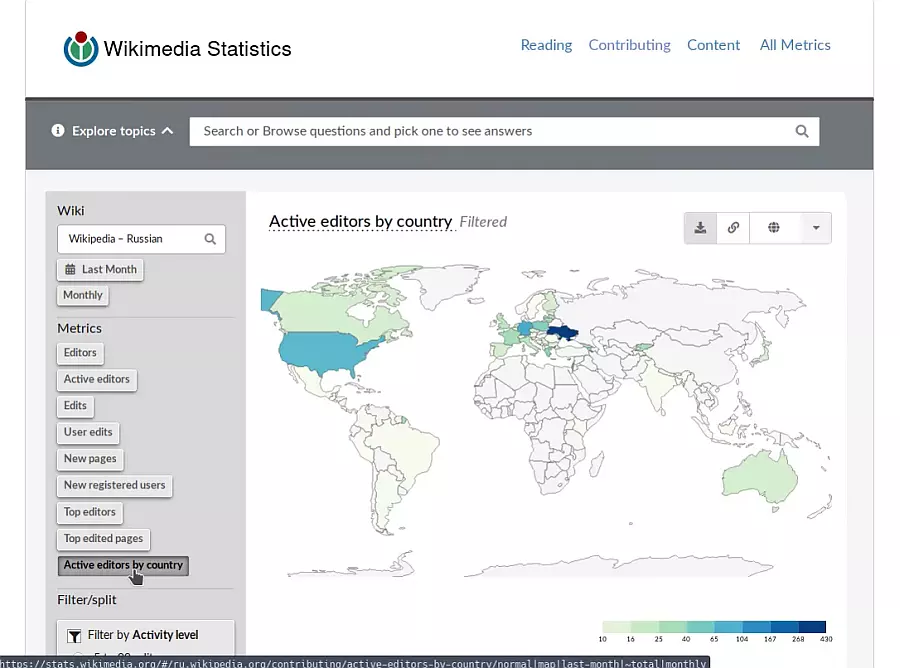Click the Wikimedia logo icon
The image size is (900, 668).
(x=81, y=49)
